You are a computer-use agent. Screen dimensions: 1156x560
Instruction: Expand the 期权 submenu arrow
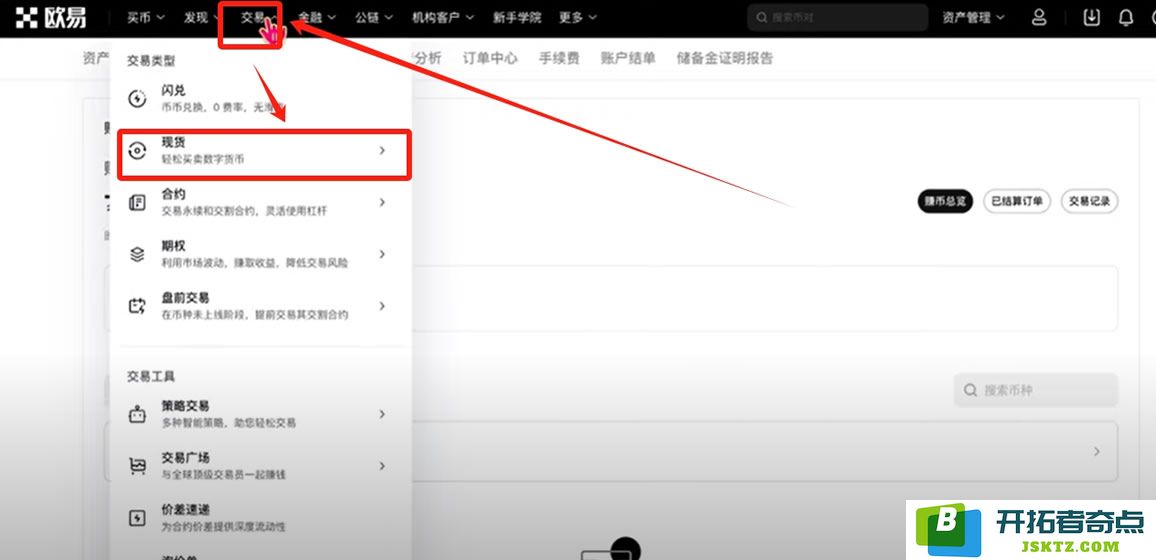[382, 253]
